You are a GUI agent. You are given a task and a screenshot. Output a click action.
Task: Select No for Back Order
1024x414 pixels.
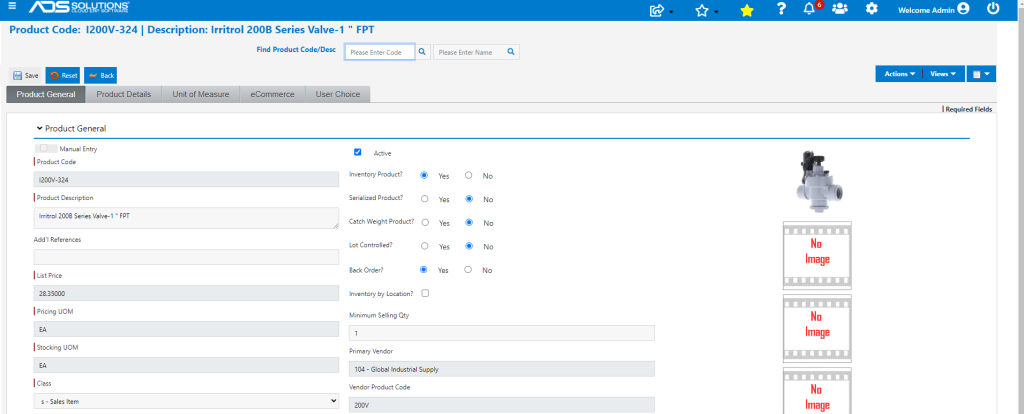(468, 269)
